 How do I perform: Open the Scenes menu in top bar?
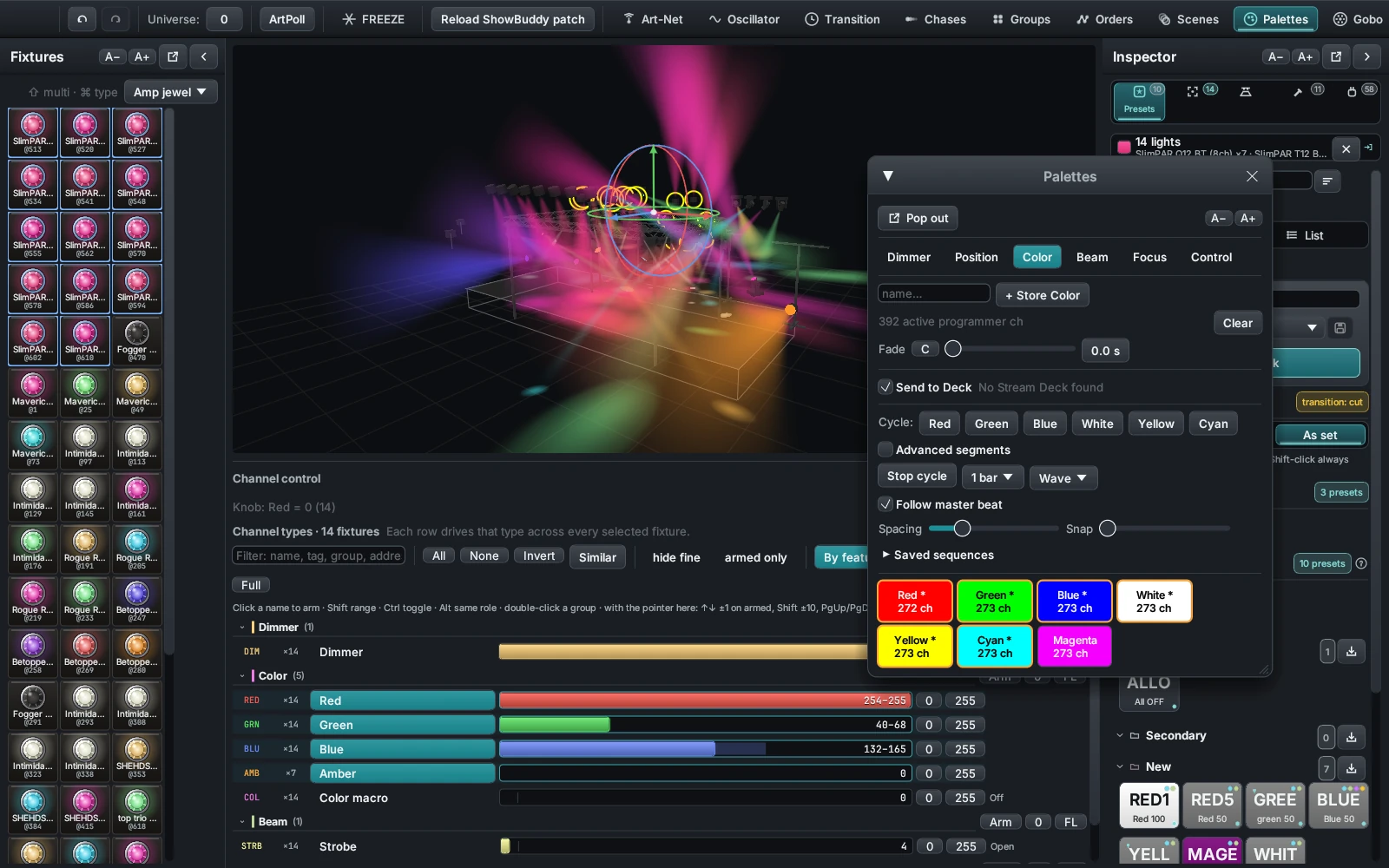tap(1188, 19)
